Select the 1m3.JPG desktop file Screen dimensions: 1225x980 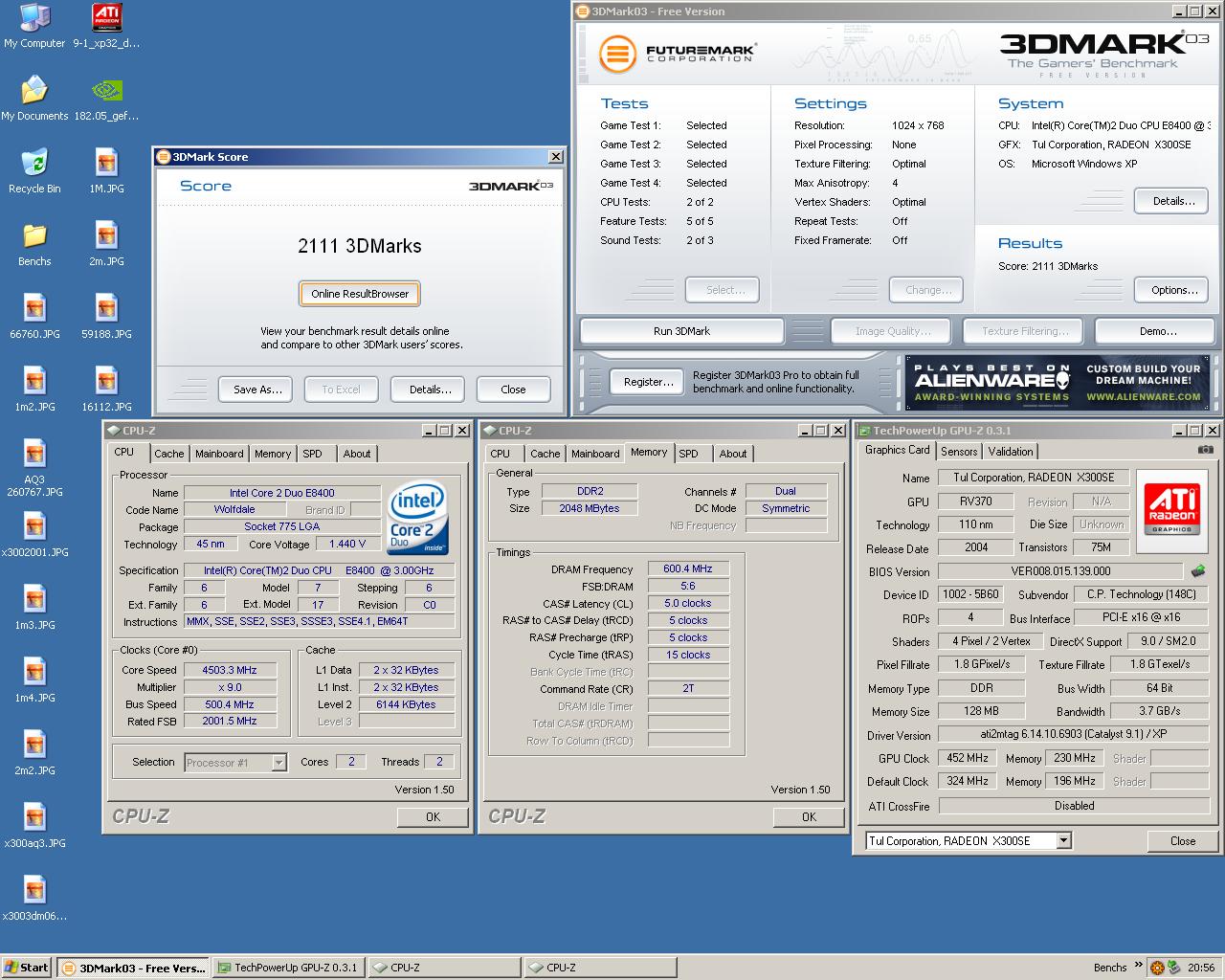34,608
